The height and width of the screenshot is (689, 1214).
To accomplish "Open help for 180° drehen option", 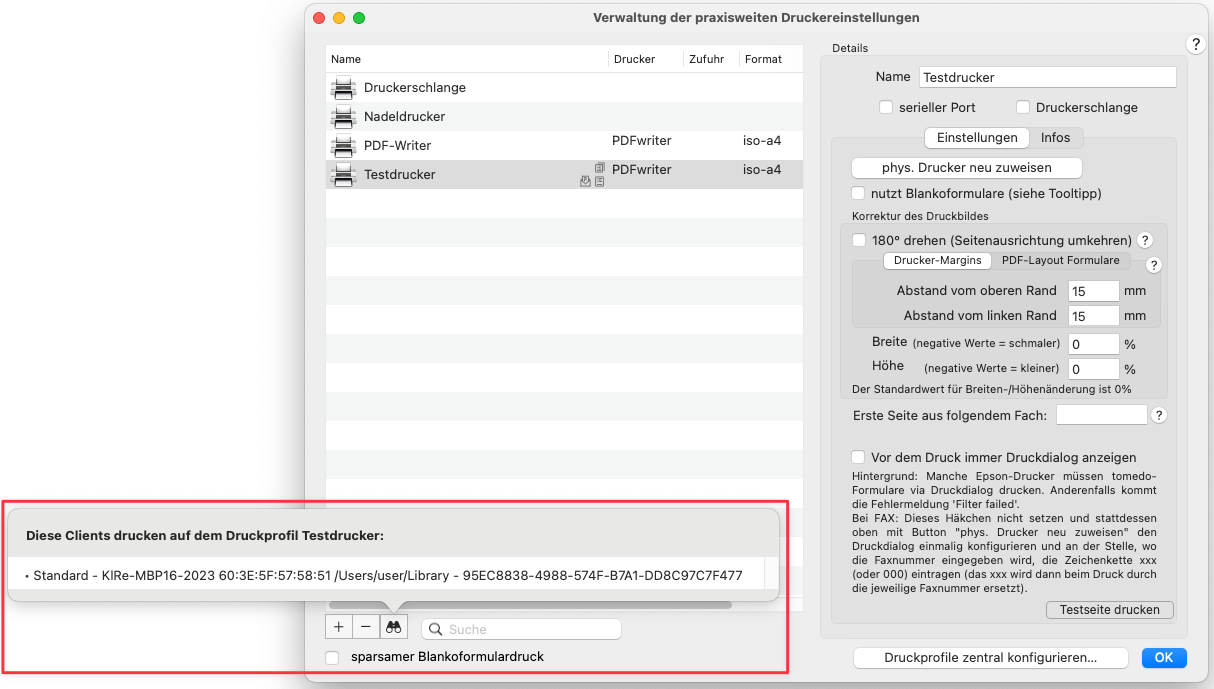I will pos(1146,240).
